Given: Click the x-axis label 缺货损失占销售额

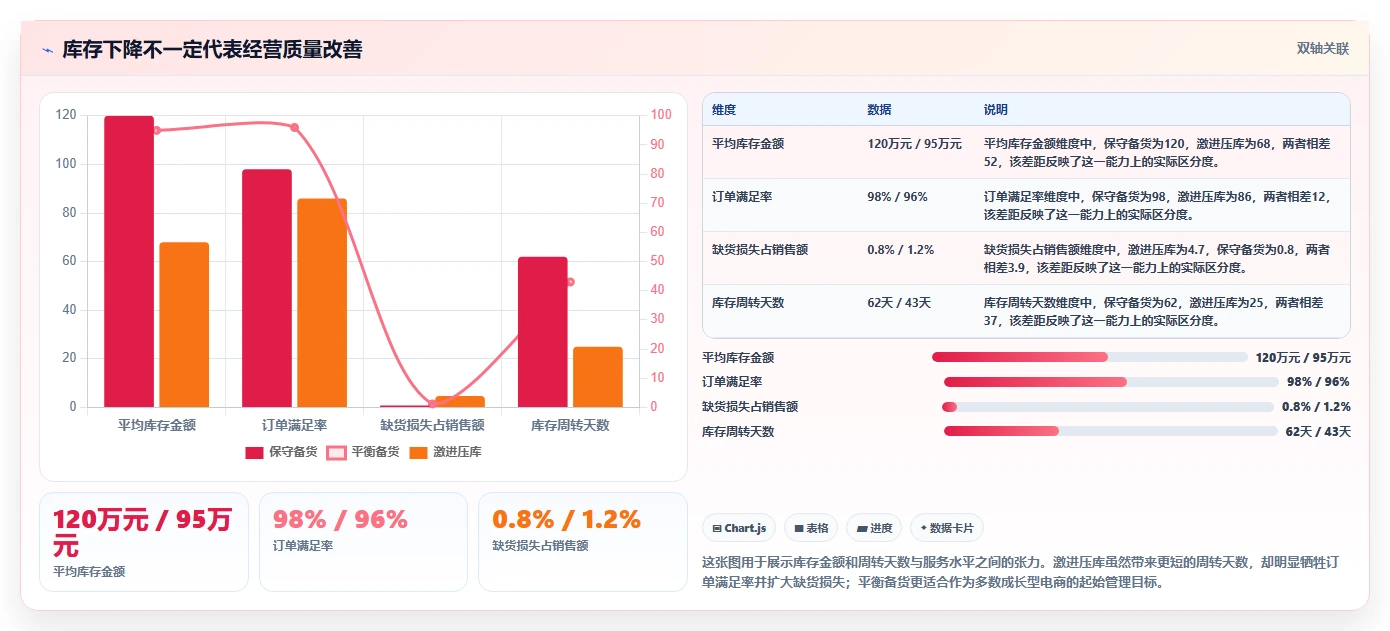Looking at the screenshot, I should [x=432, y=425].
